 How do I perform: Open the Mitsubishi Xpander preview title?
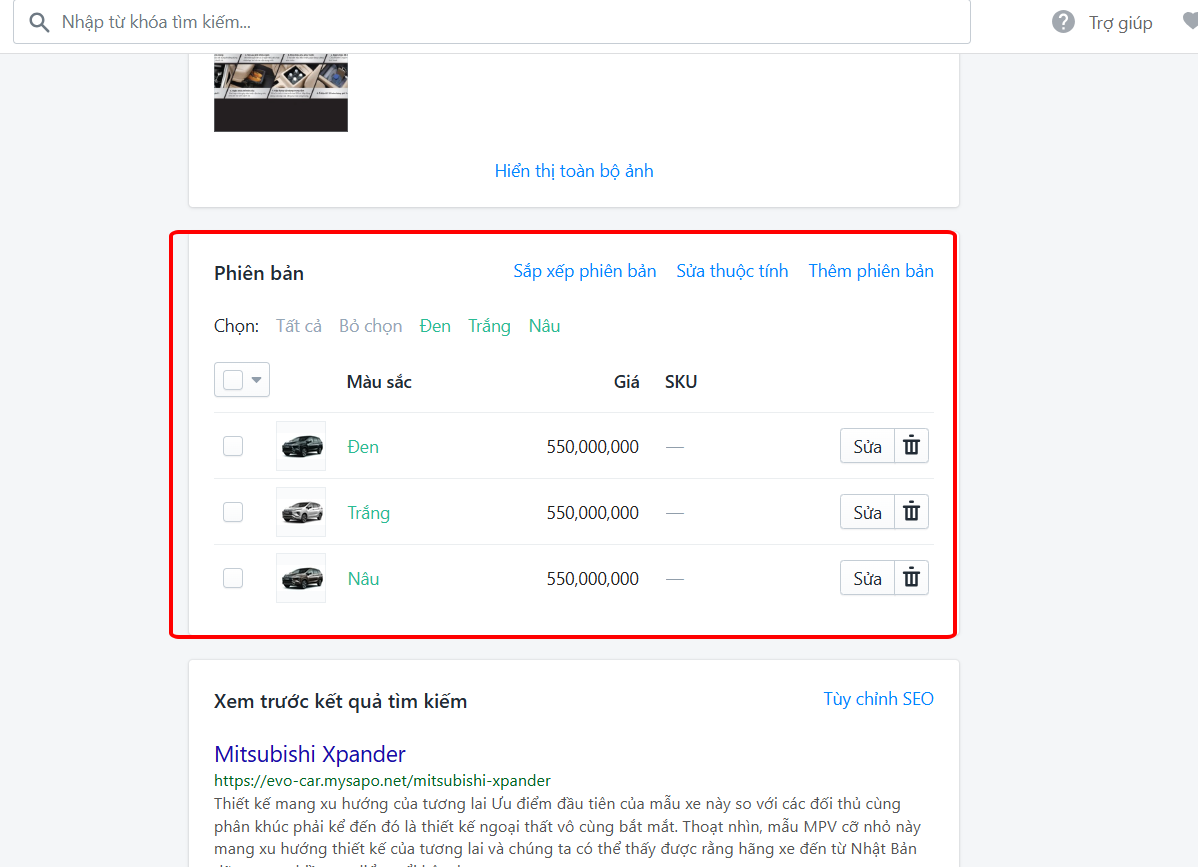point(309,754)
